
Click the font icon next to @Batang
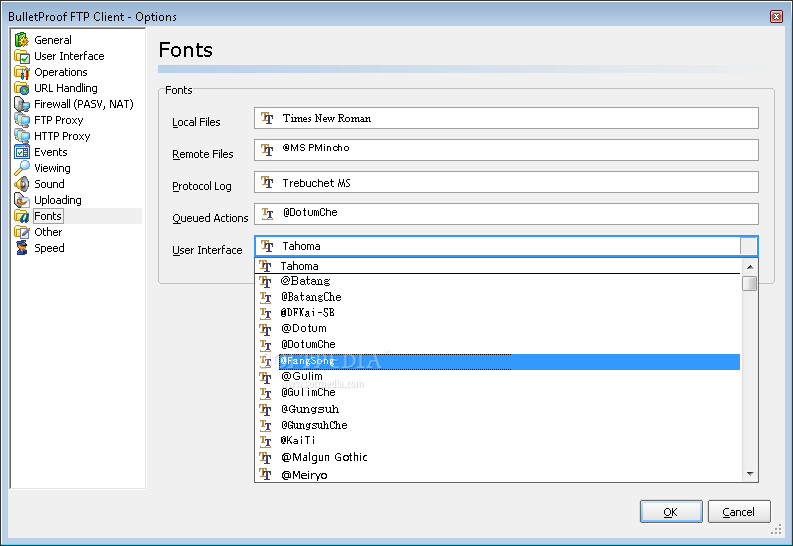pos(266,281)
